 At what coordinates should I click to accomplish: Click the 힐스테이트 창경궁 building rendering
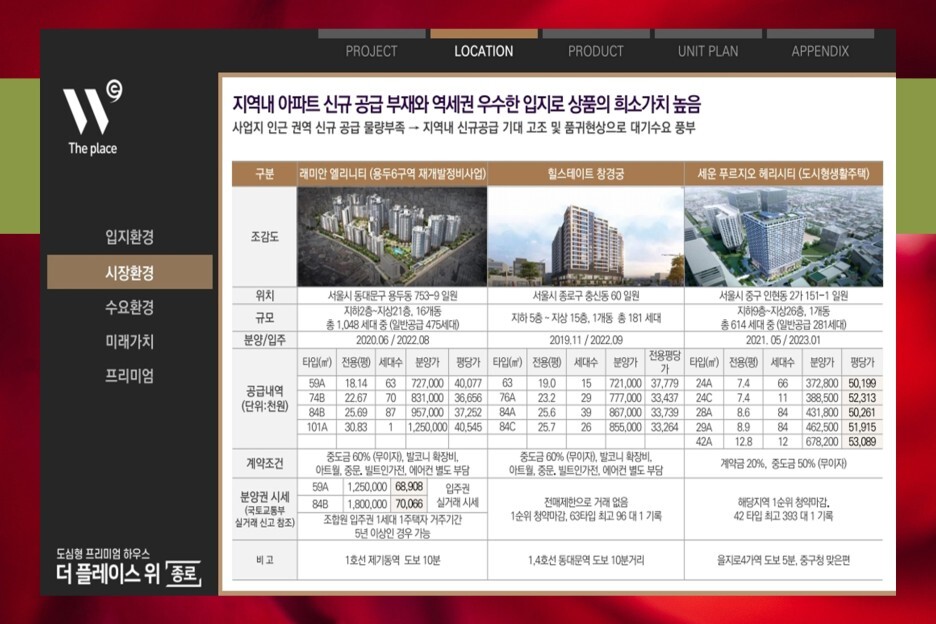tap(586, 236)
